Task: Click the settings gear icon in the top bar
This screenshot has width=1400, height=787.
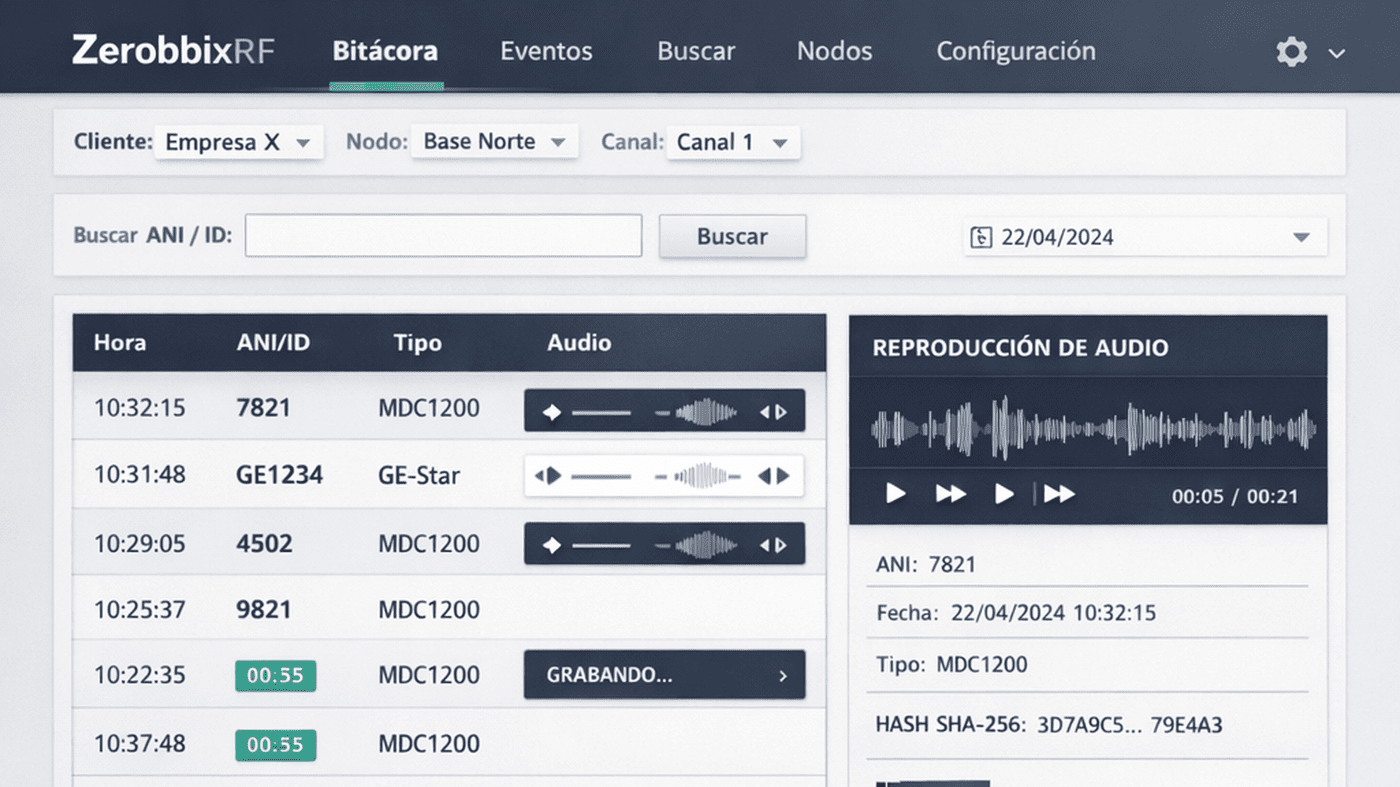Action: (x=1291, y=51)
